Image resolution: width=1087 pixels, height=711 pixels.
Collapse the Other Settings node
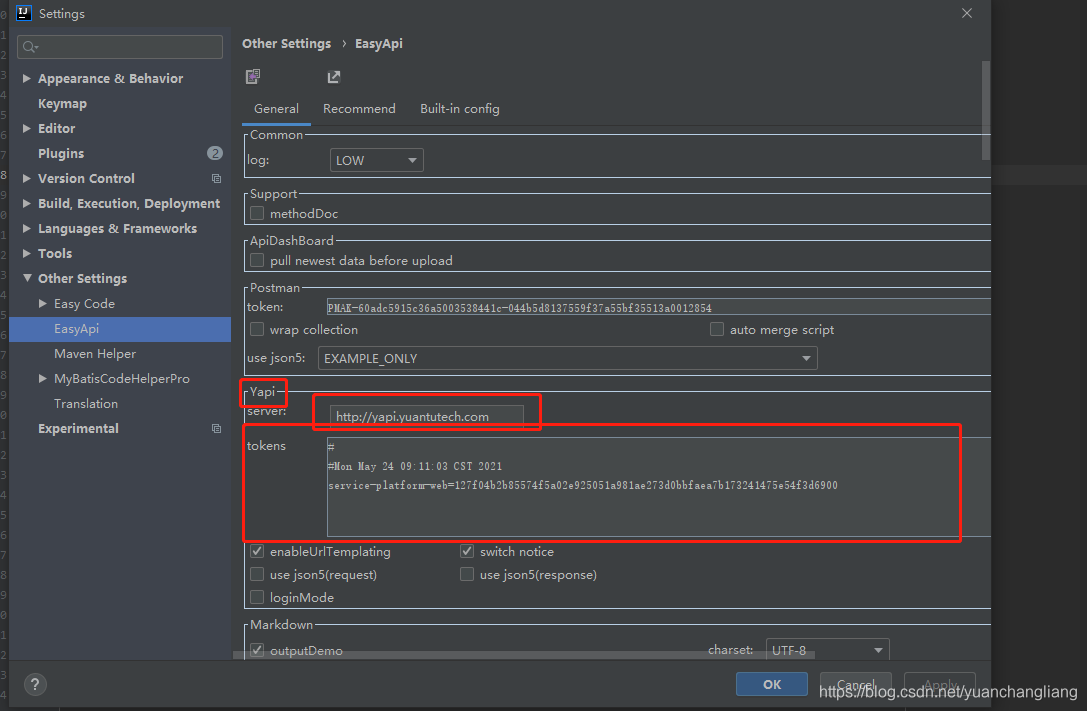[27, 278]
